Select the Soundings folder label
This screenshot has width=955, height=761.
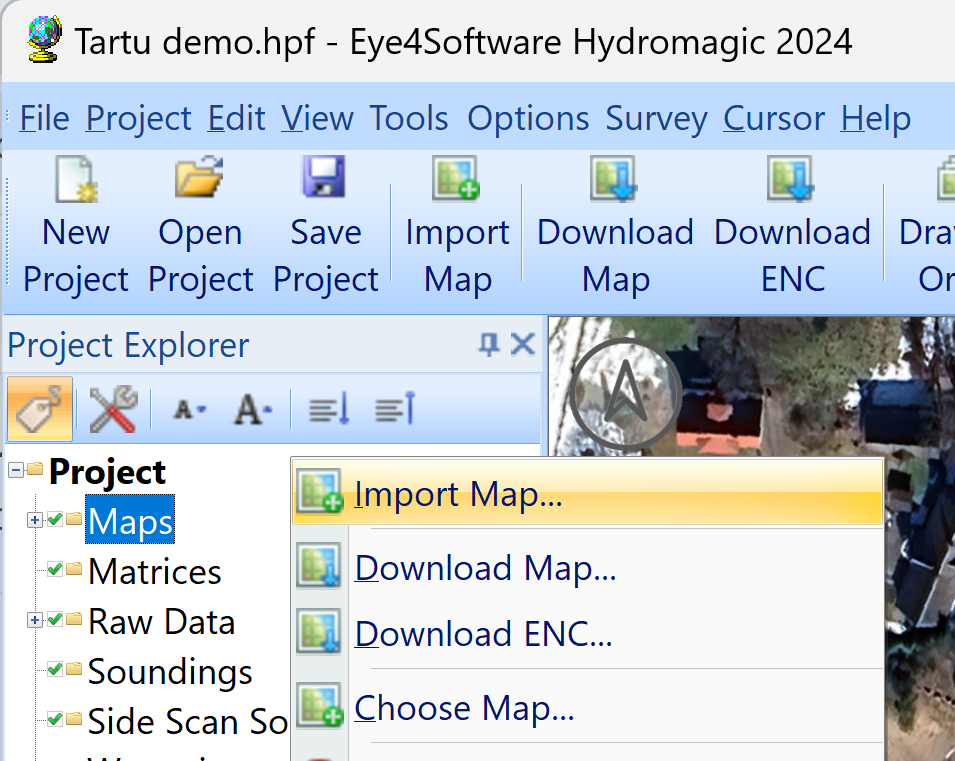(169, 671)
